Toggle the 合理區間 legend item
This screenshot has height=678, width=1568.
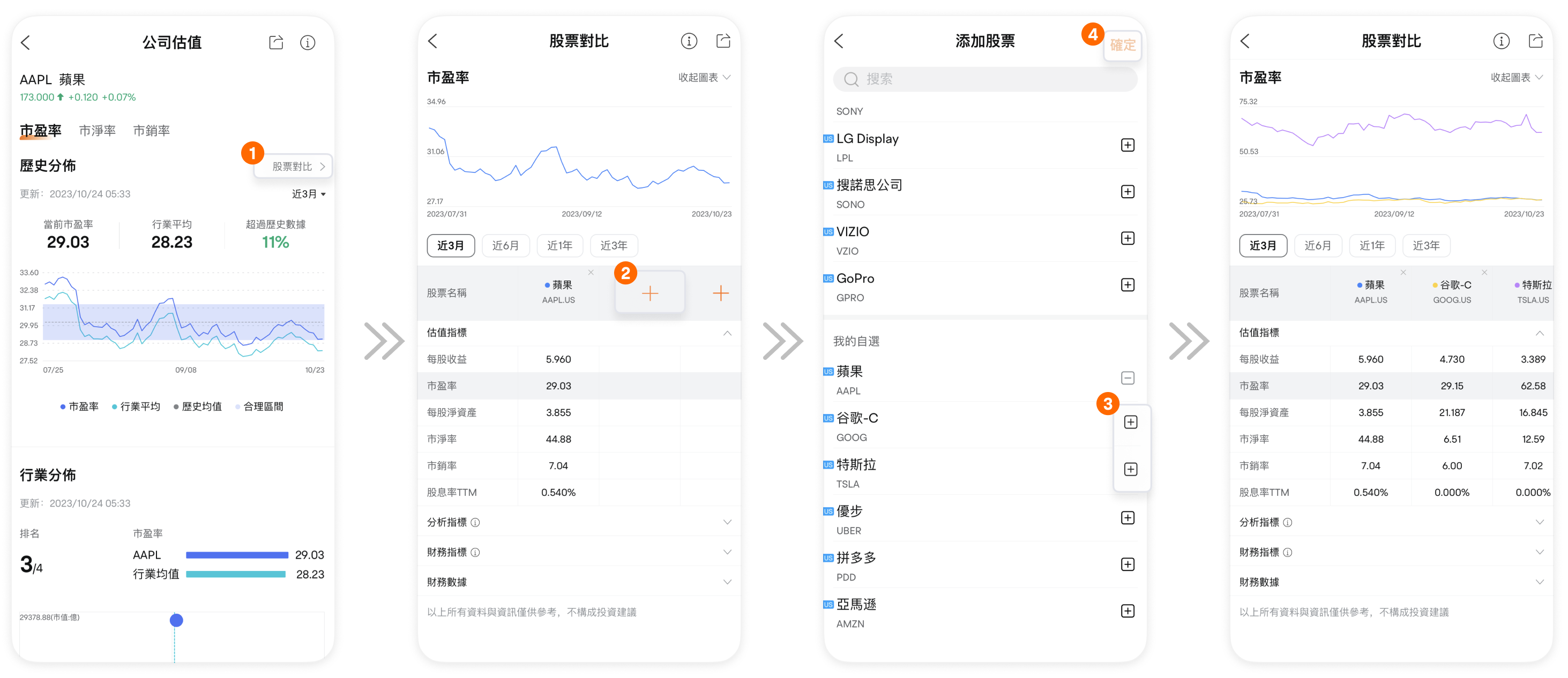(259, 407)
